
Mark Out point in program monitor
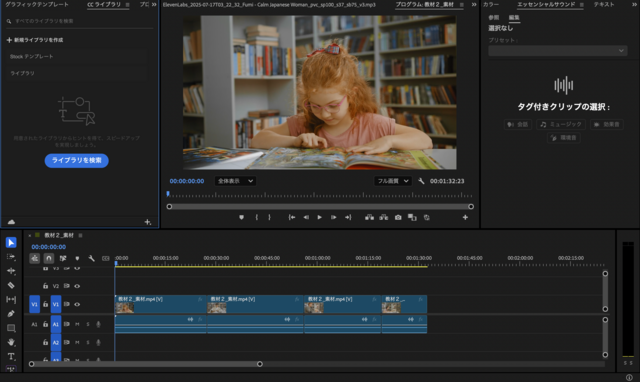269,218
